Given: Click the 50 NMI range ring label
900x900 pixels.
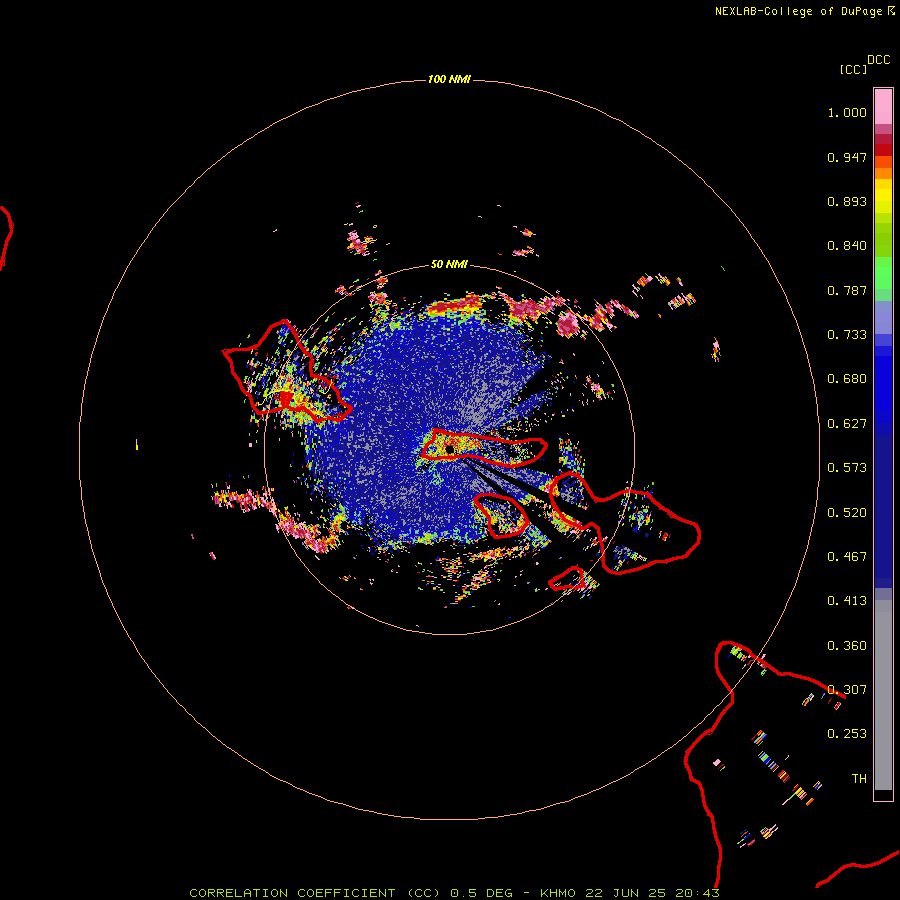Looking at the screenshot, I should click(x=449, y=264).
